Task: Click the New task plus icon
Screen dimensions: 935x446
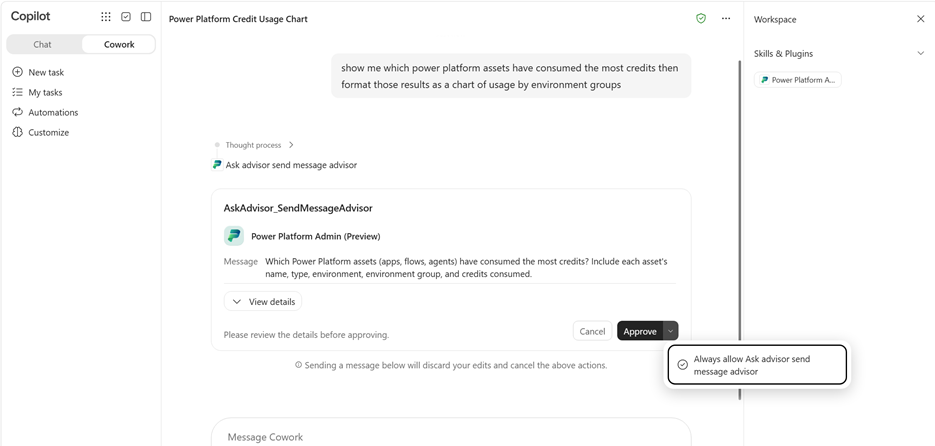Action: pyautogui.click(x=17, y=72)
